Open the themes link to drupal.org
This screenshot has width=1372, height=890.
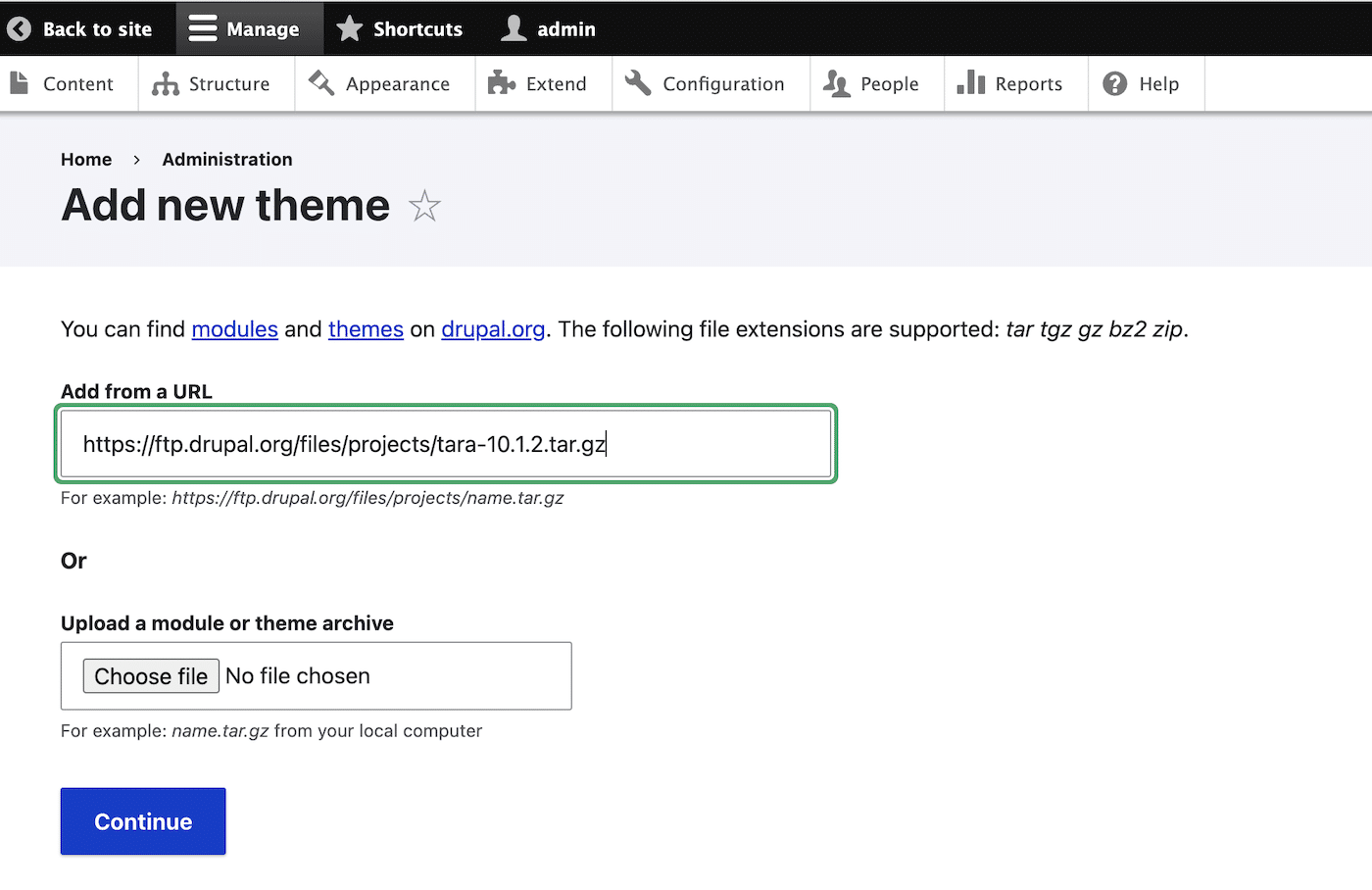point(366,329)
